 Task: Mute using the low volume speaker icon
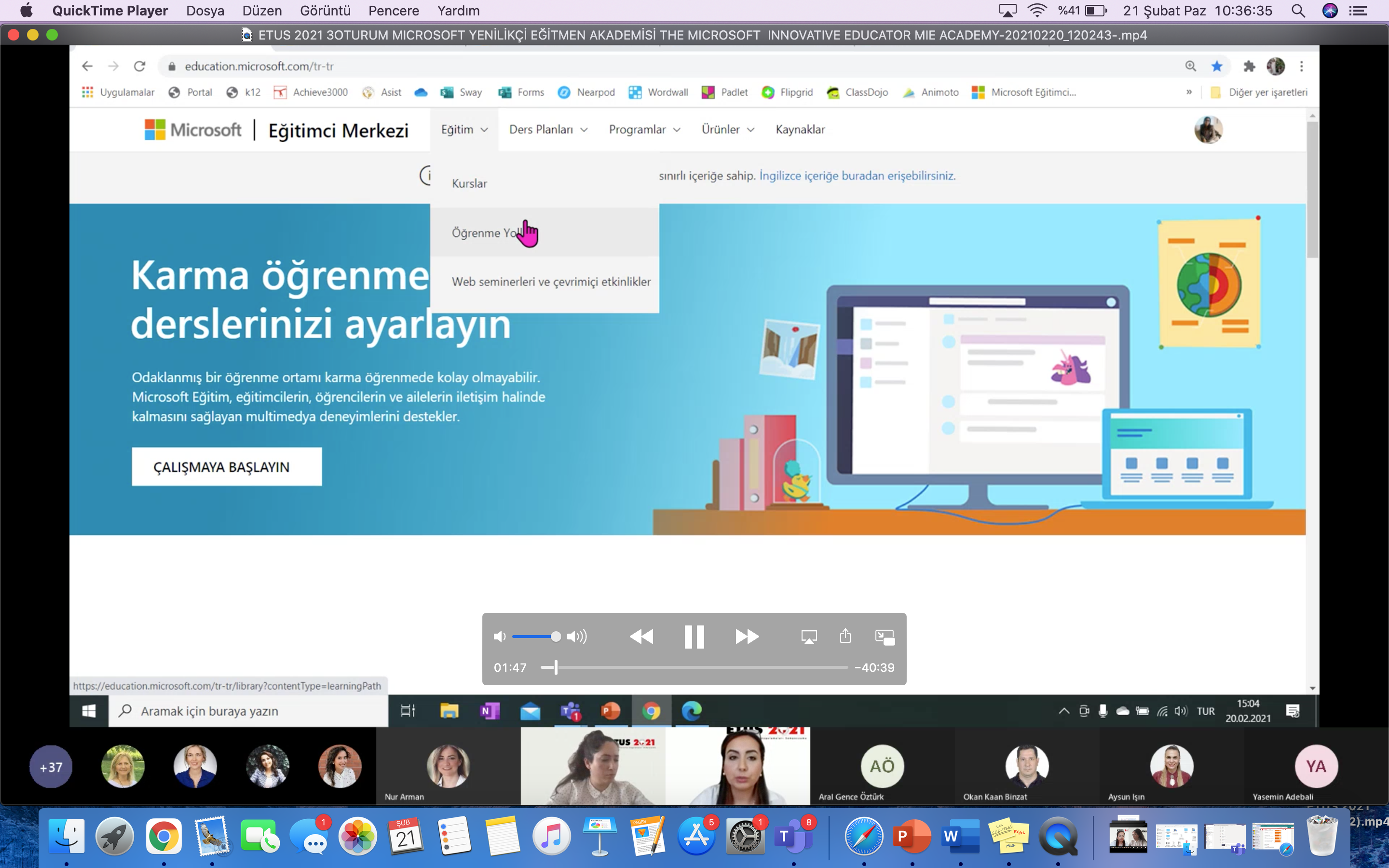coord(499,637)
